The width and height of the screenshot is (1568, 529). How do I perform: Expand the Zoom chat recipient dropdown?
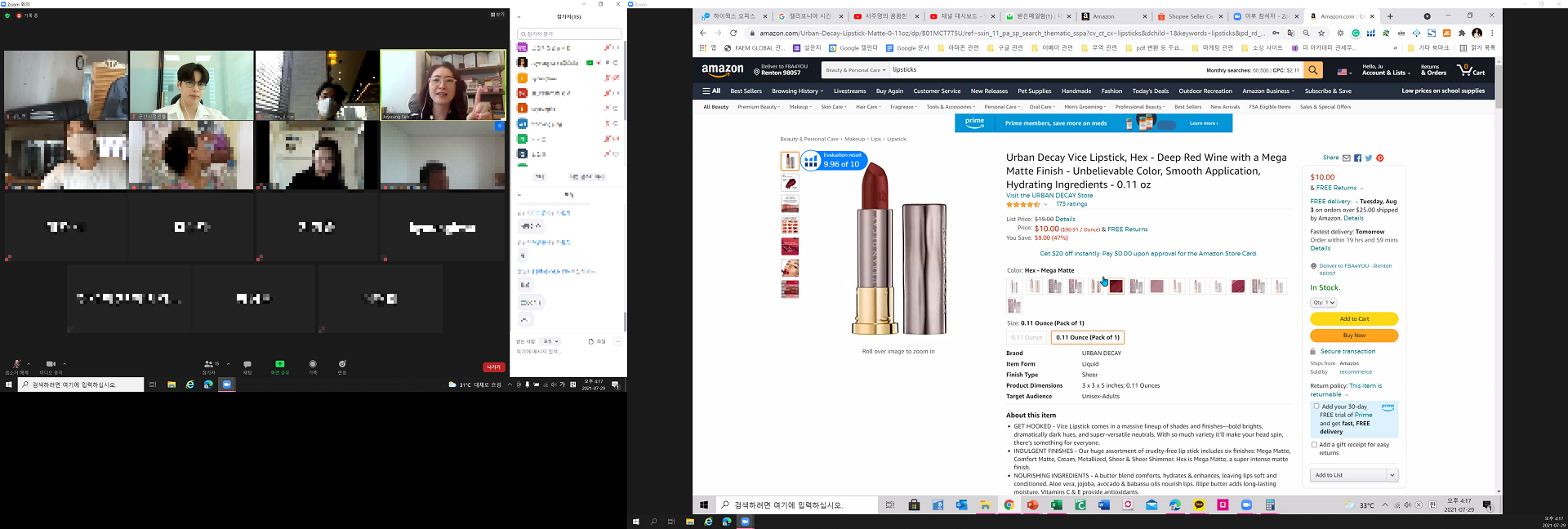(551, 341)
